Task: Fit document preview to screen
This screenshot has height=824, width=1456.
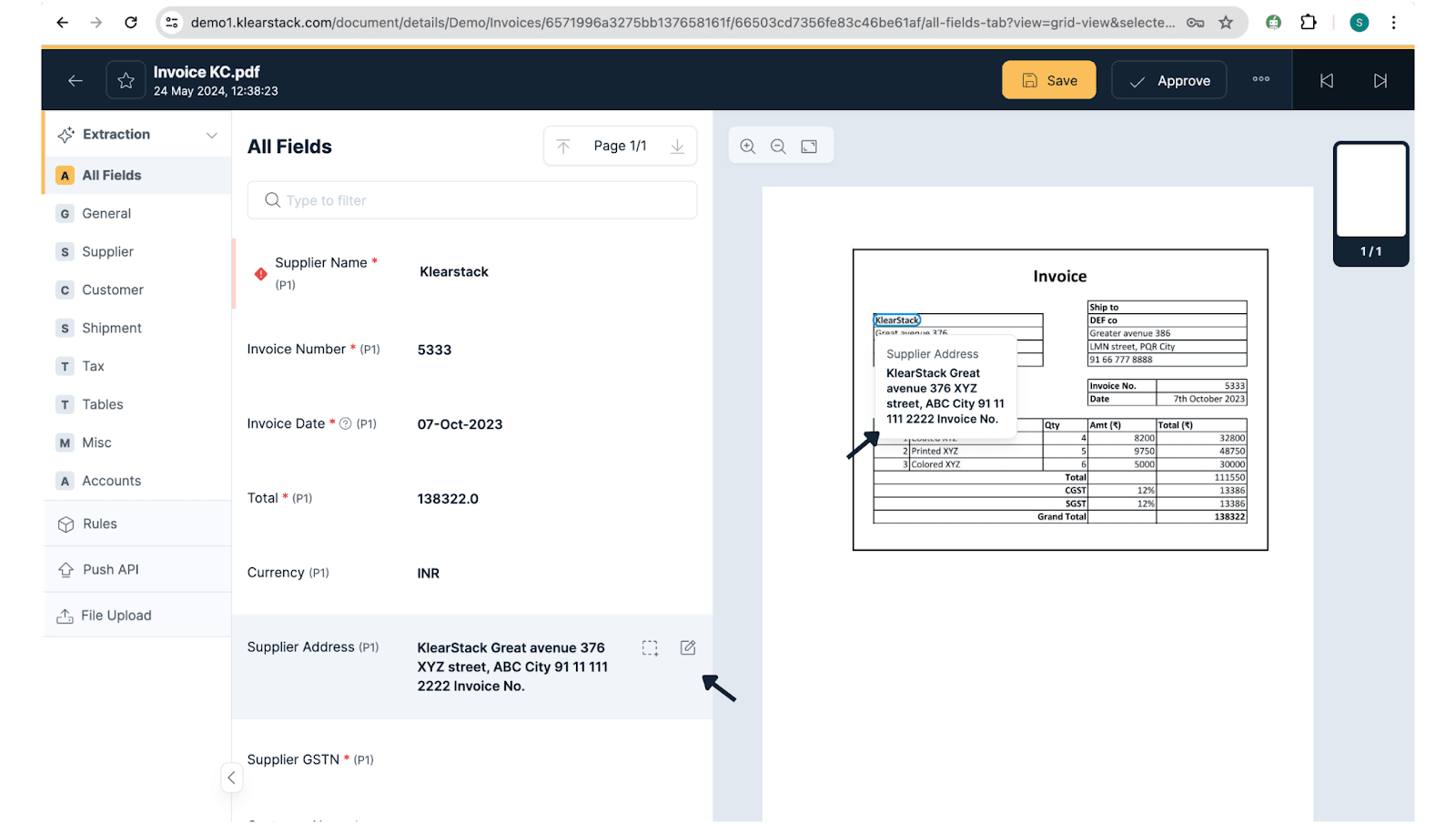Action: (x=809, y=147)
